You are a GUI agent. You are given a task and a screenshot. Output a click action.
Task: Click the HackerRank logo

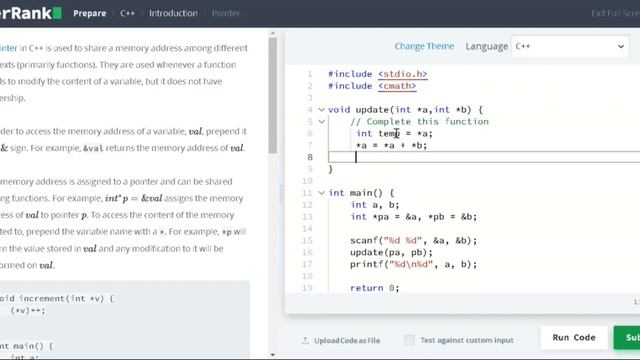[31, 13]
